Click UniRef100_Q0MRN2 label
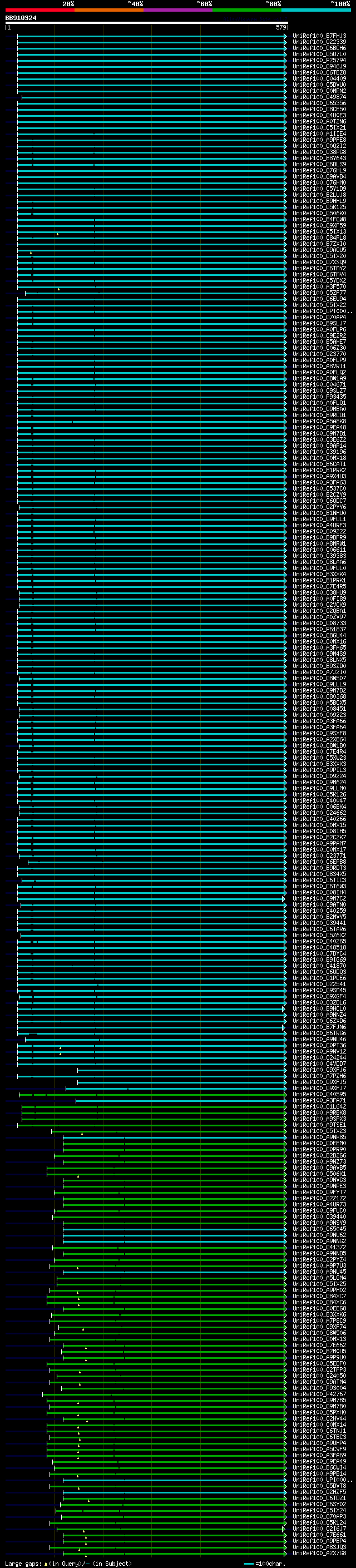Image resolution: width=356 pixels, height=1568 pixels. pyautogui.click(x=319, y=91)
